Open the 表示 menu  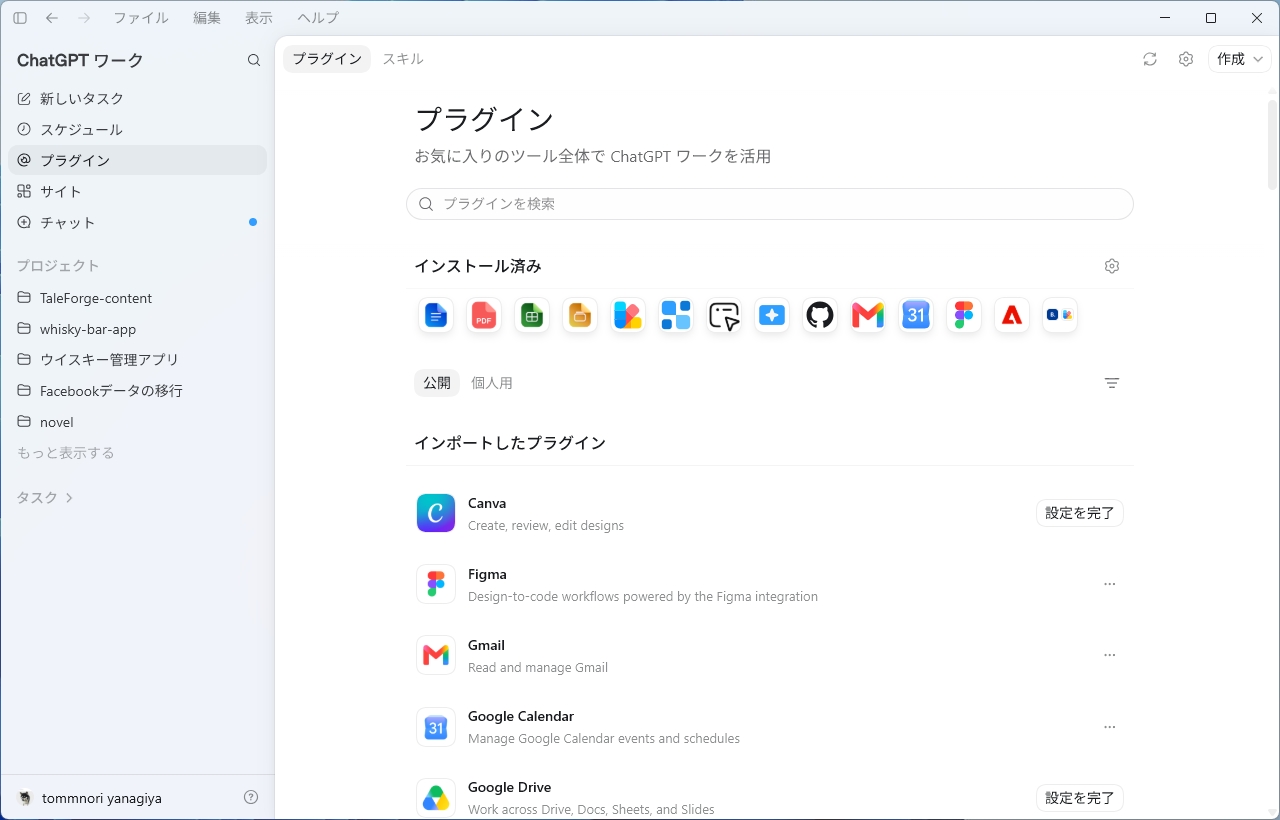point(259,18)
